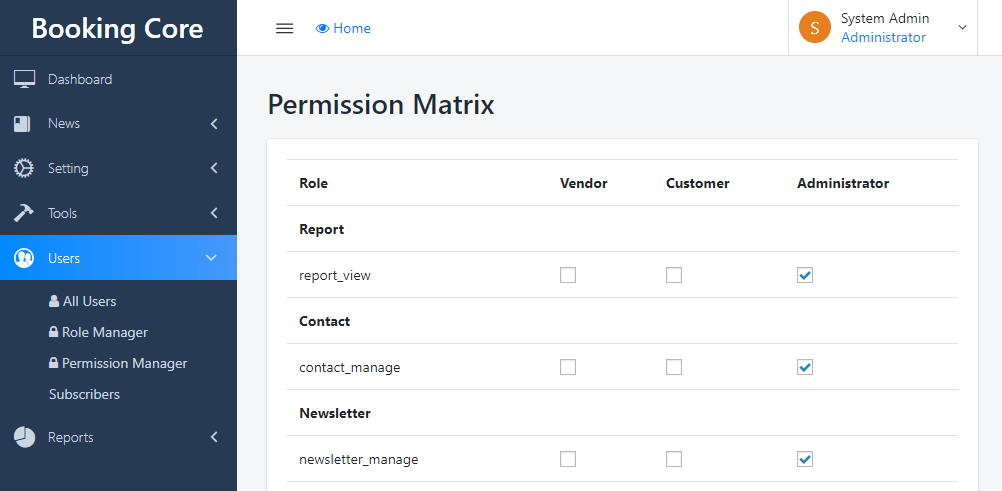
Task: Open Subscribers page in sidebar
Action: (84, 394)
